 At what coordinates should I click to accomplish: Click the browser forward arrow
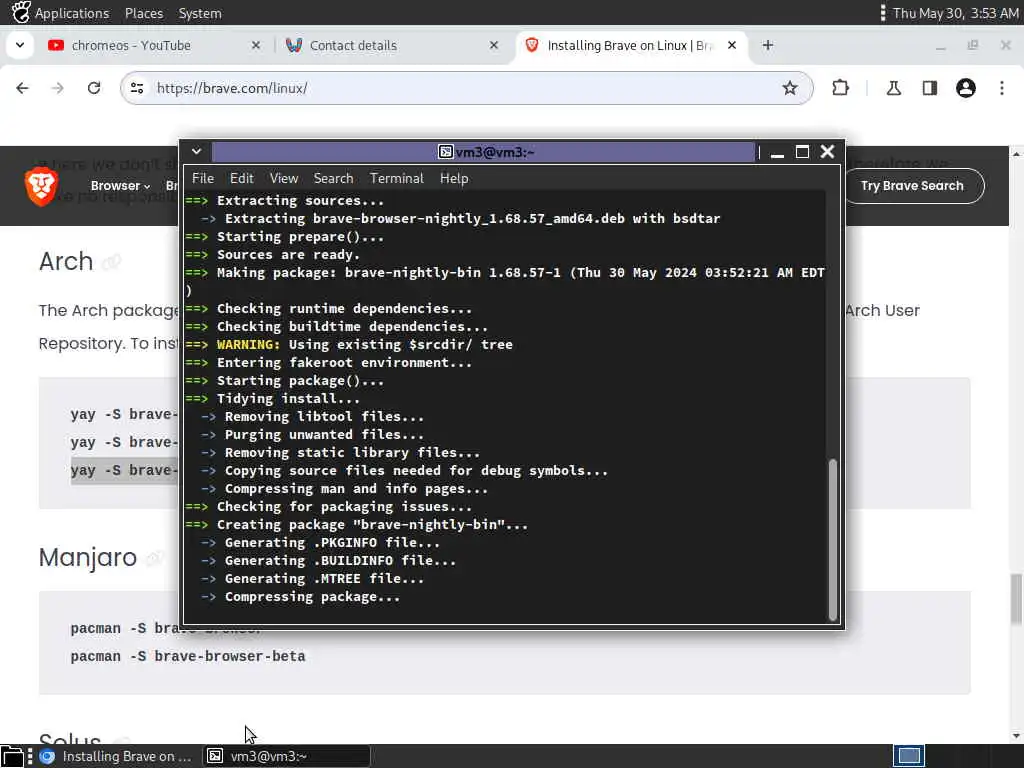pos(57,88)
